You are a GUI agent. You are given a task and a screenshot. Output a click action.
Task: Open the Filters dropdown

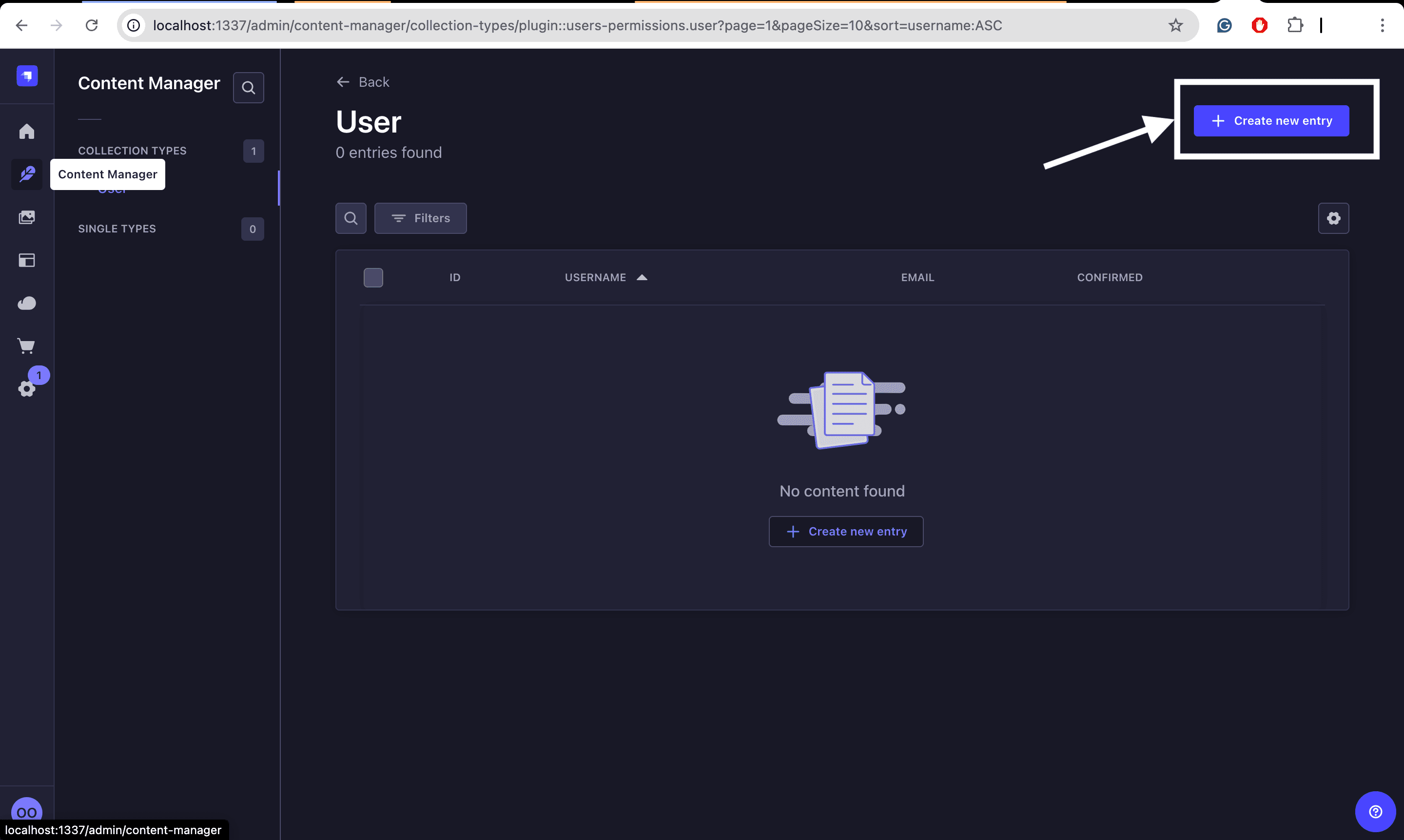(x=420, y=218)
